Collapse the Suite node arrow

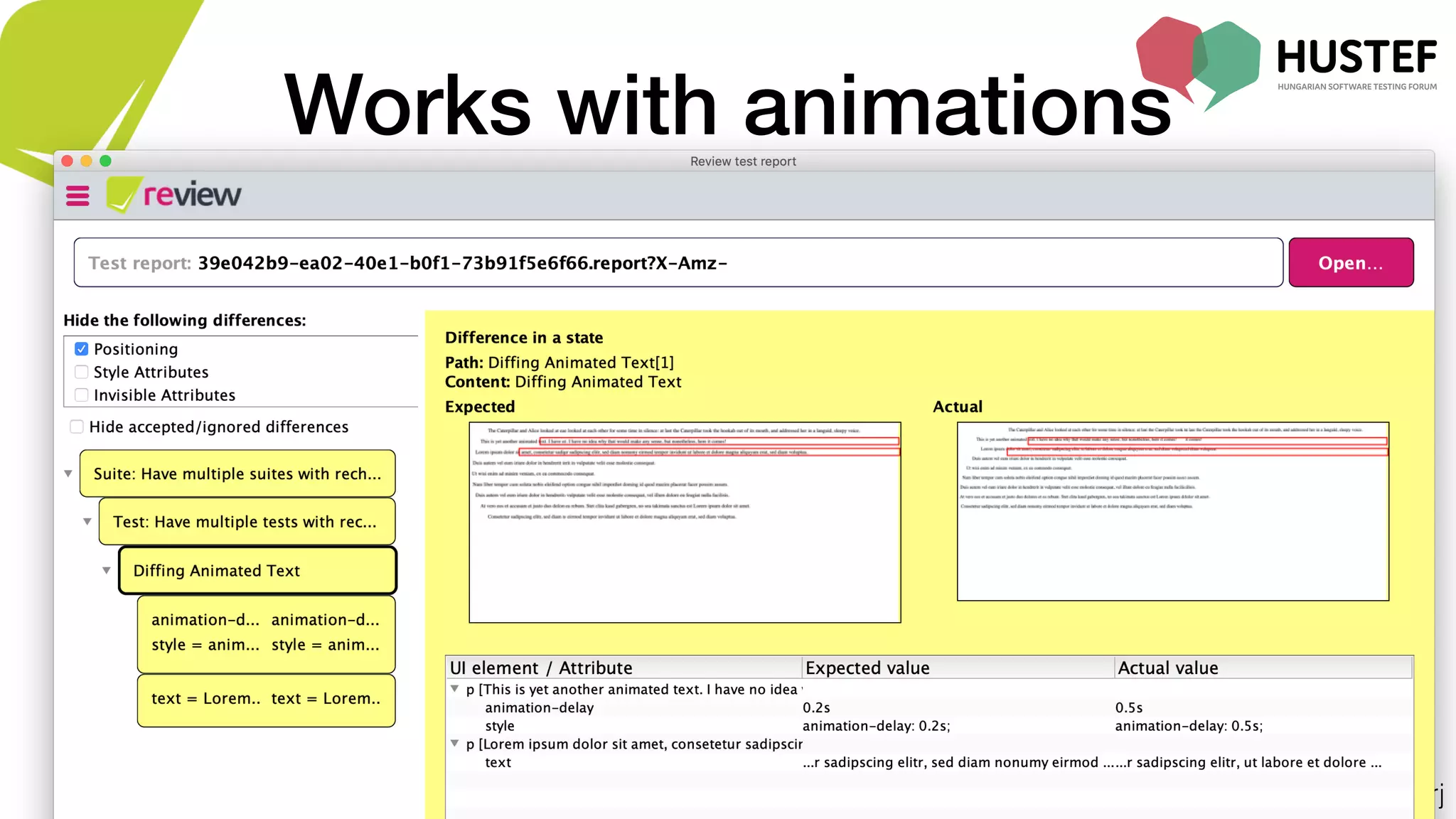click(x=68, y=473)
